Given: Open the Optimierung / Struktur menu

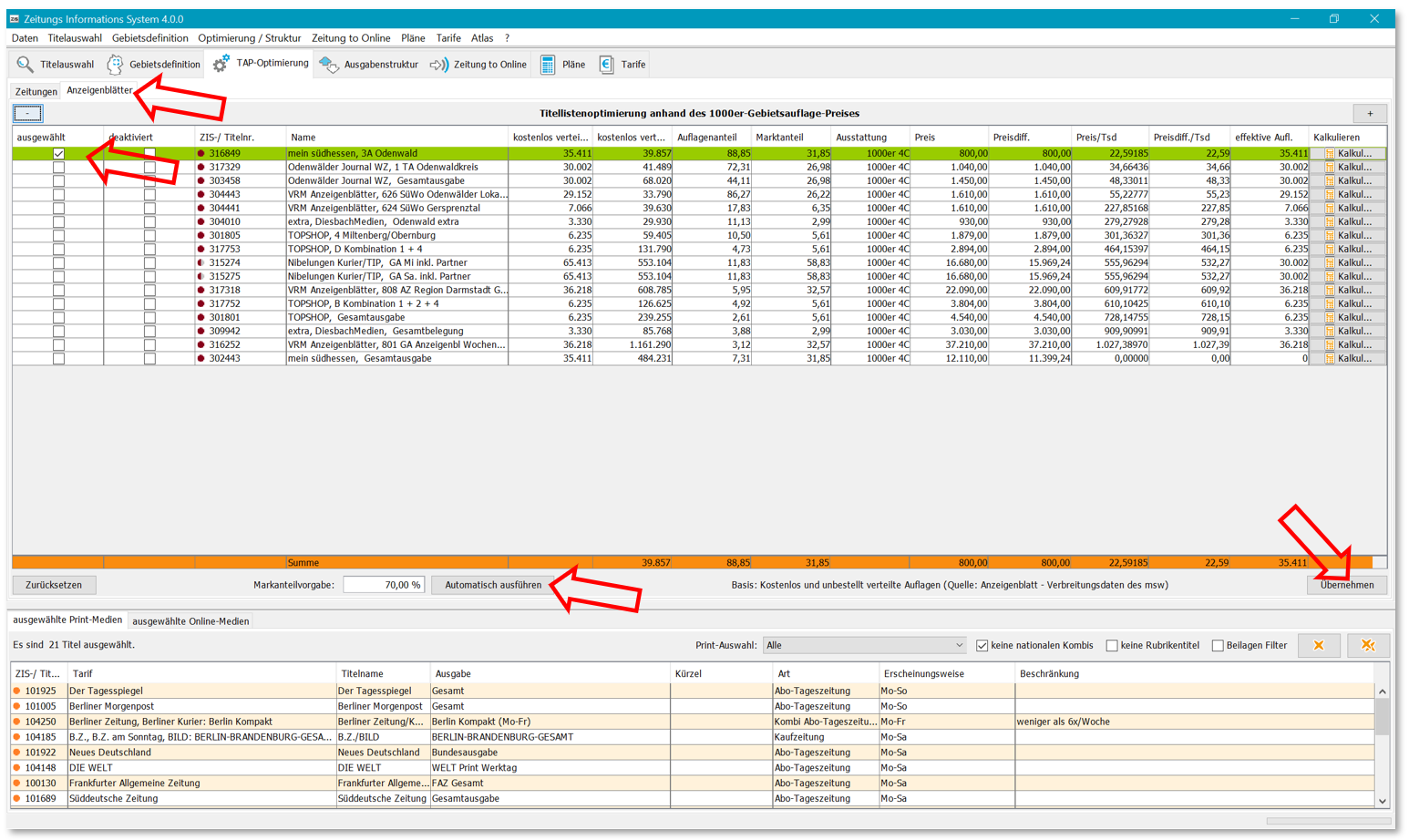Looking at the screenshot, I should [x=249, y=38].
